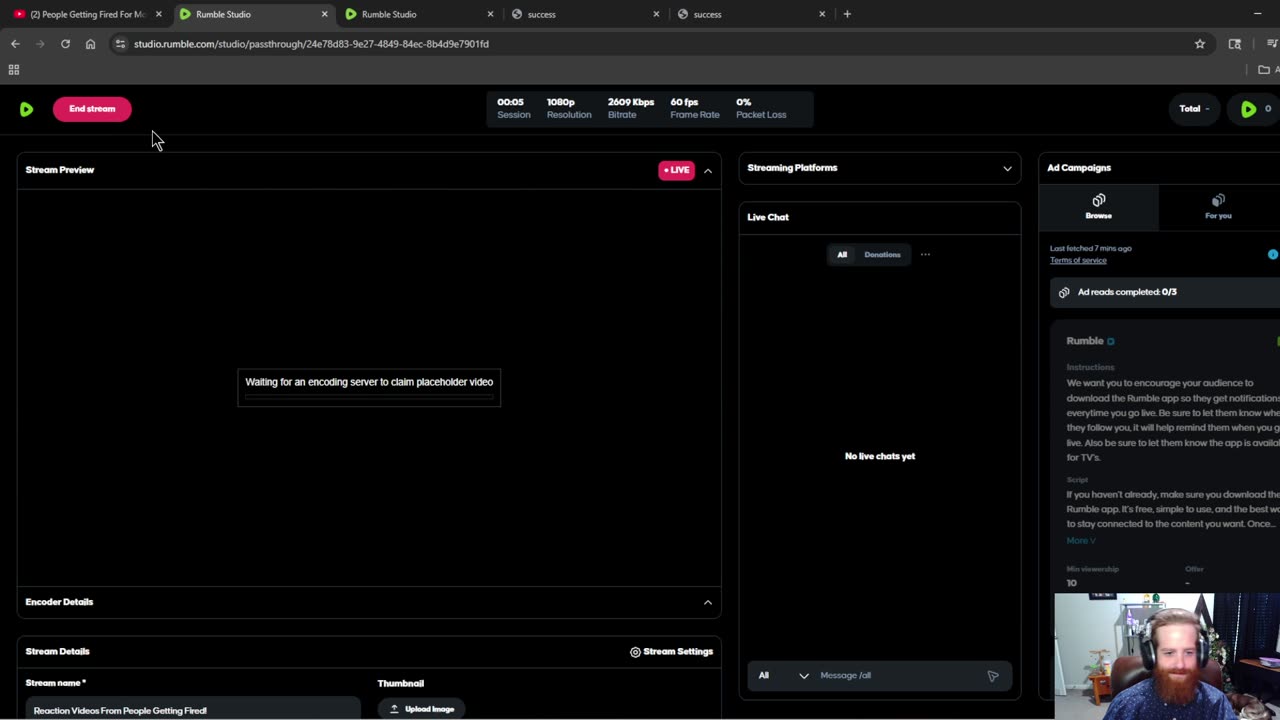Open the chat destination All dropdown
1280x720 pixels.
click(x=783, y=676)
